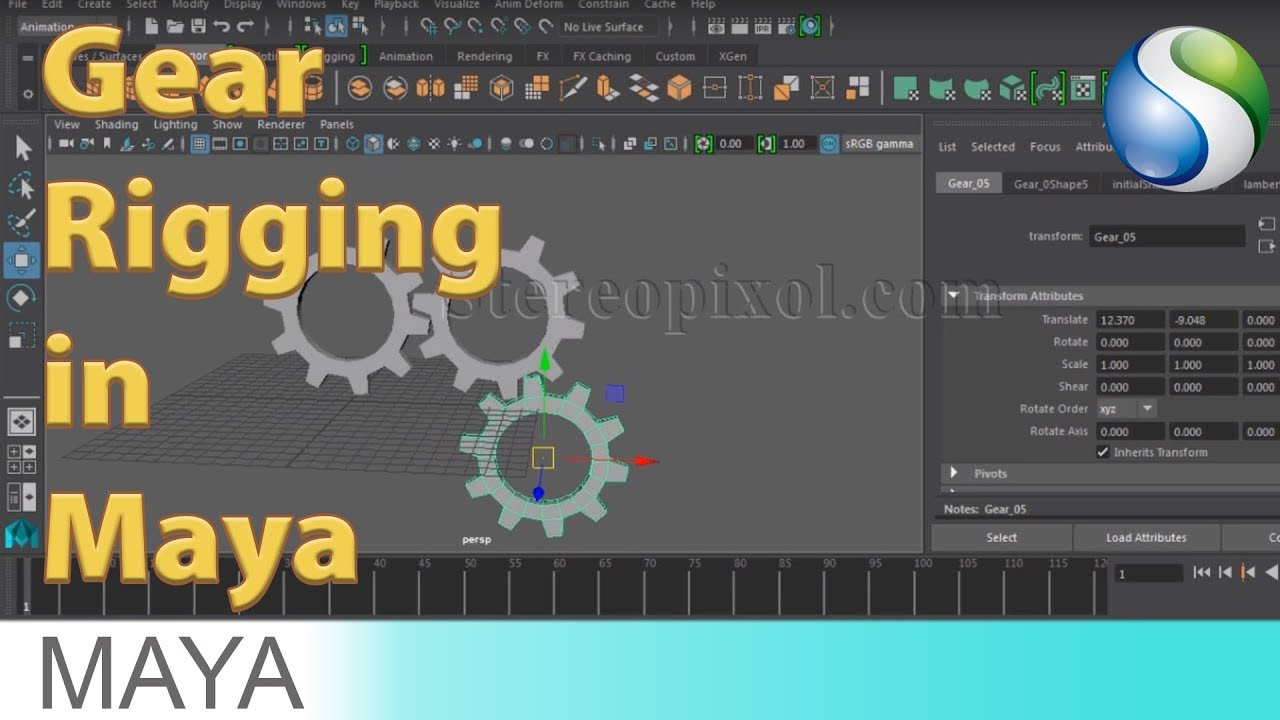Click the green plane texture shelf icon
This screenshot has height=720, width=1280.
click(x=906, y=89)
